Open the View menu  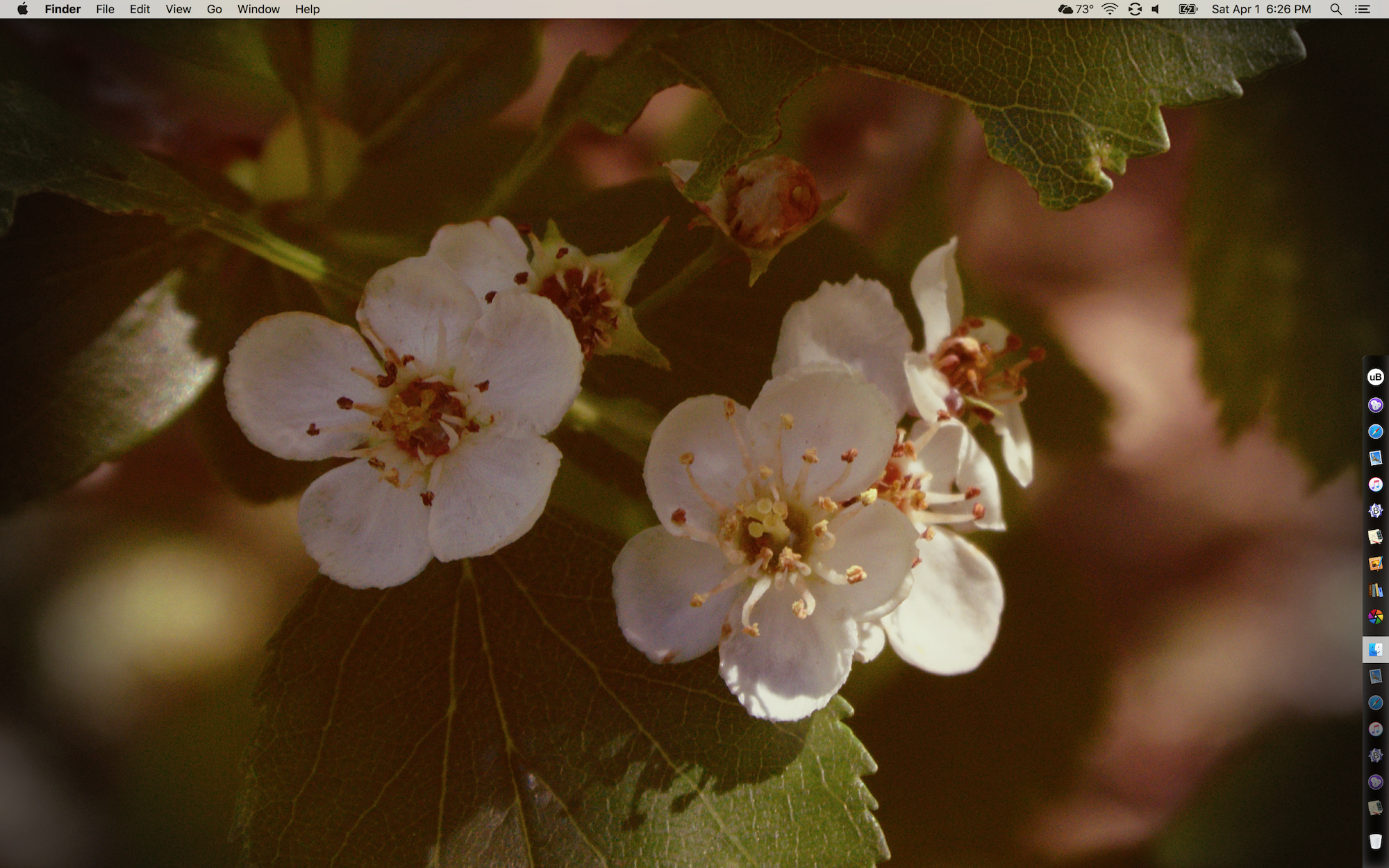coord(178,9)
